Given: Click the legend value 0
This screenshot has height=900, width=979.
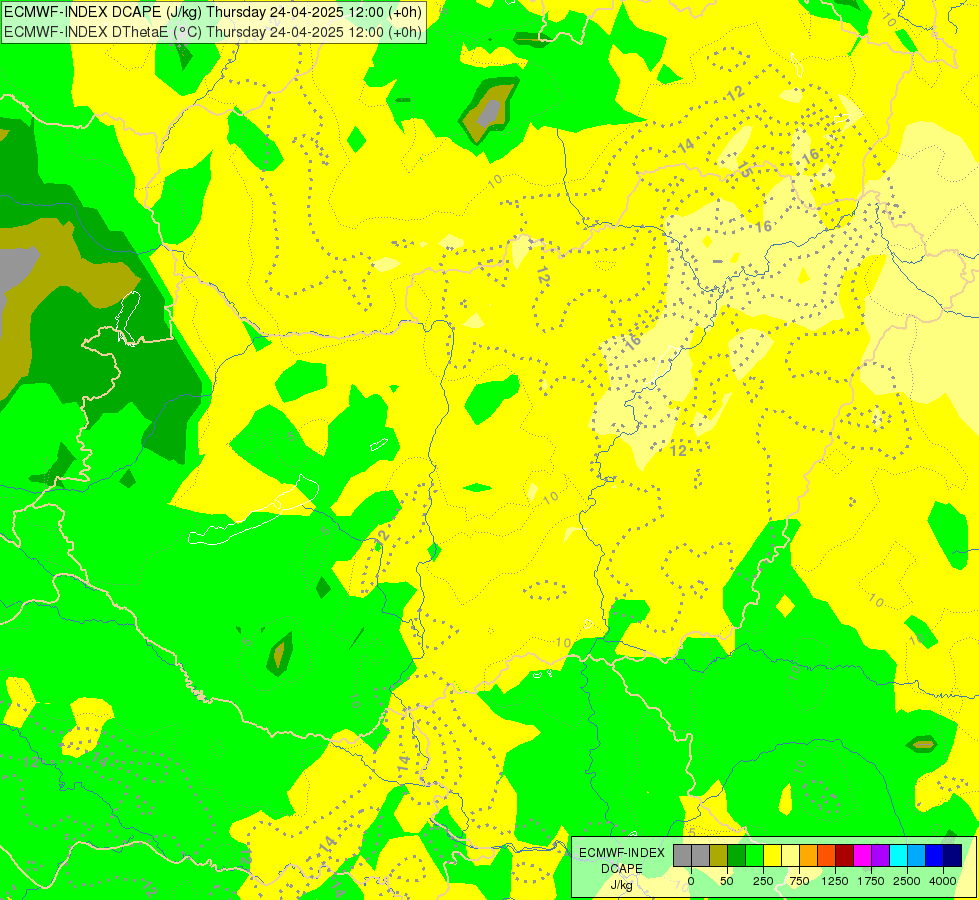Looking at the screenshot, I should 691,881.
